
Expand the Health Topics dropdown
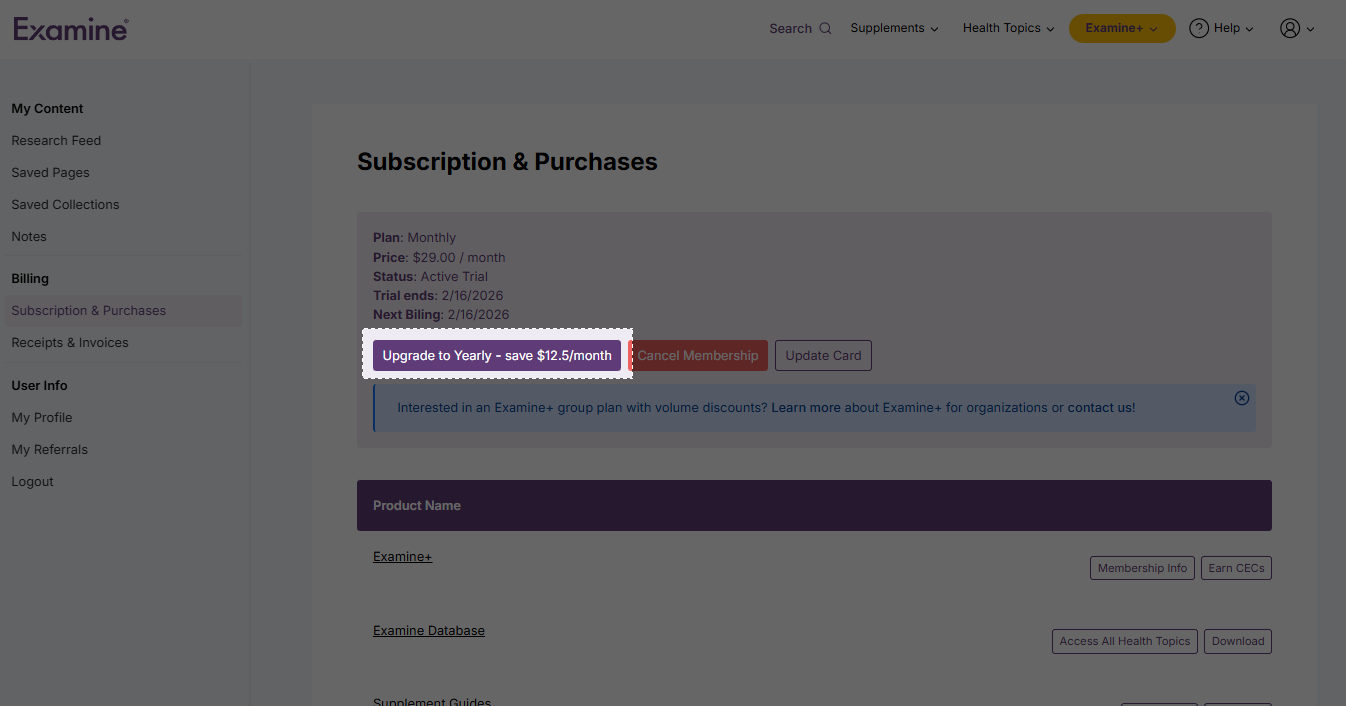coord(1008,28)
